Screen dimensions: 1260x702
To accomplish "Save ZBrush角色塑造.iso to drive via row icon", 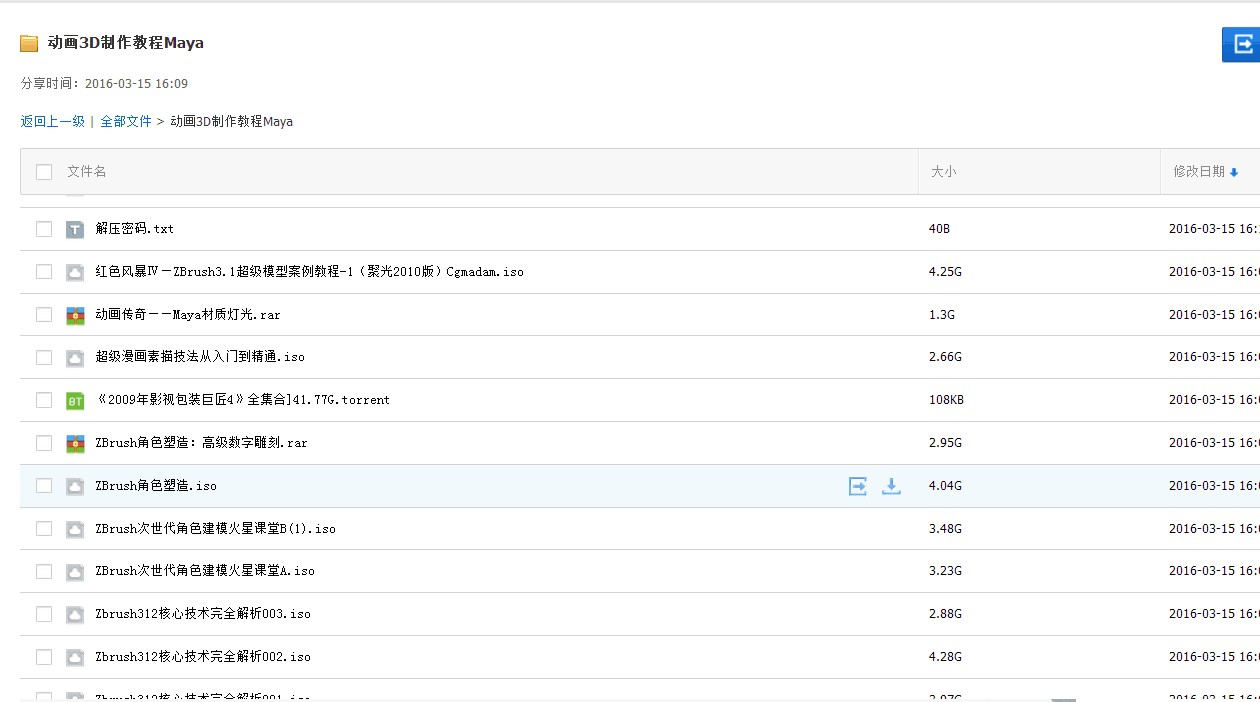I will [x=858, y=486].
